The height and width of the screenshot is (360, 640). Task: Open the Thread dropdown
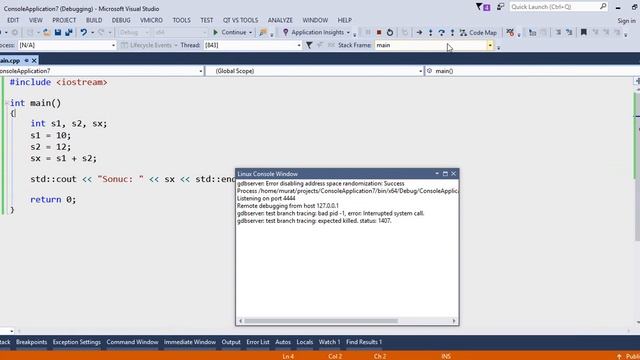[299, 45]
